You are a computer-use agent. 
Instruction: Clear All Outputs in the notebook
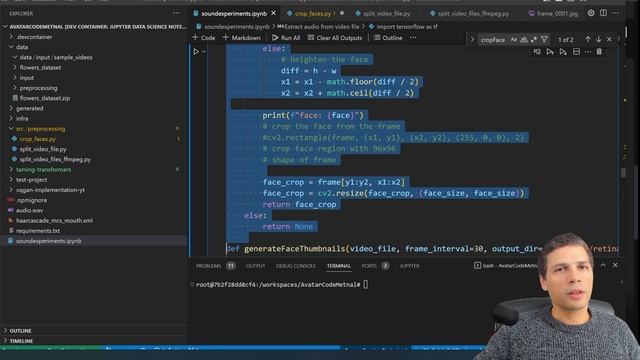point(335,38)
